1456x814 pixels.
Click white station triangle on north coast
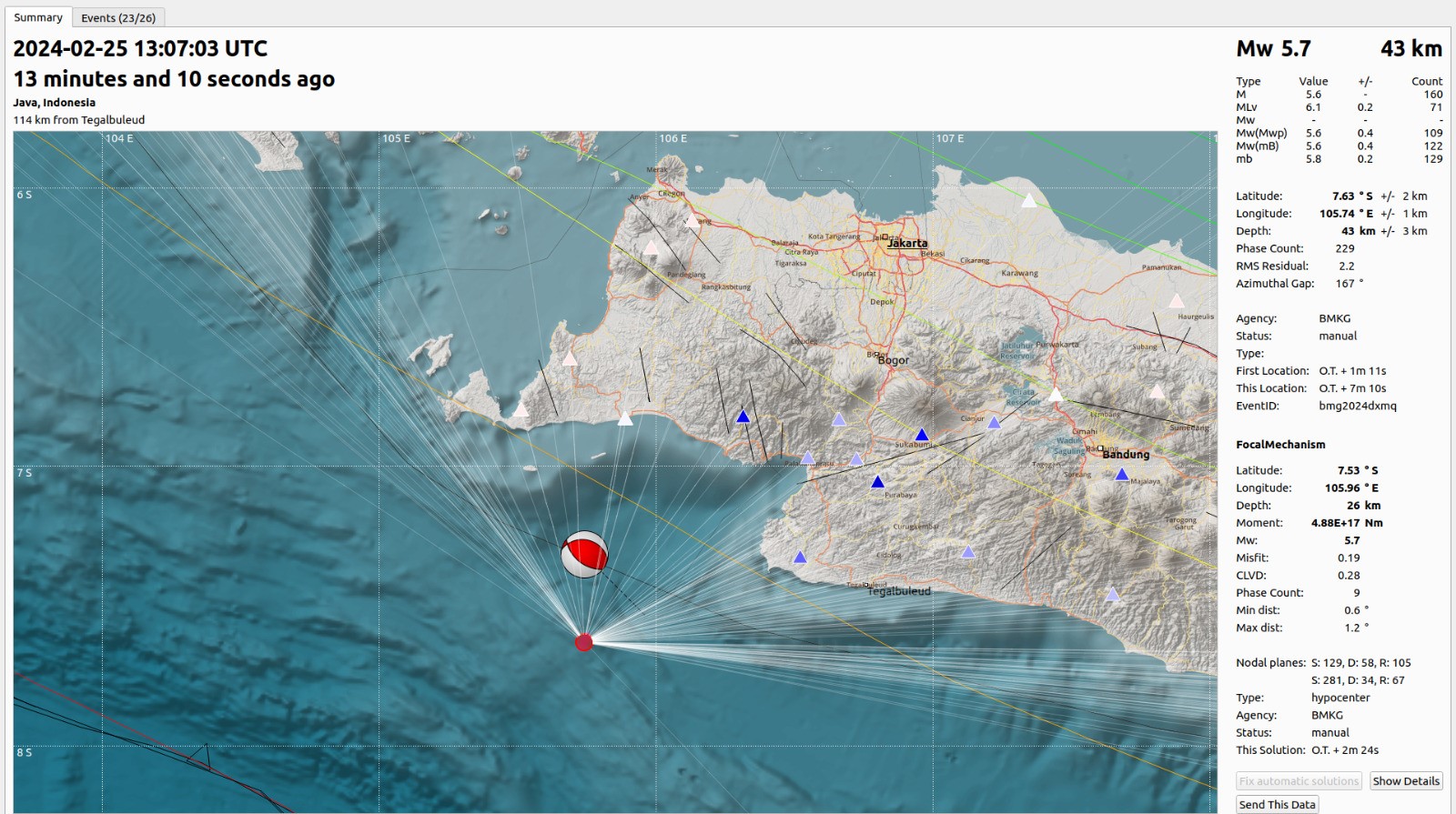tap(1029, 200)
